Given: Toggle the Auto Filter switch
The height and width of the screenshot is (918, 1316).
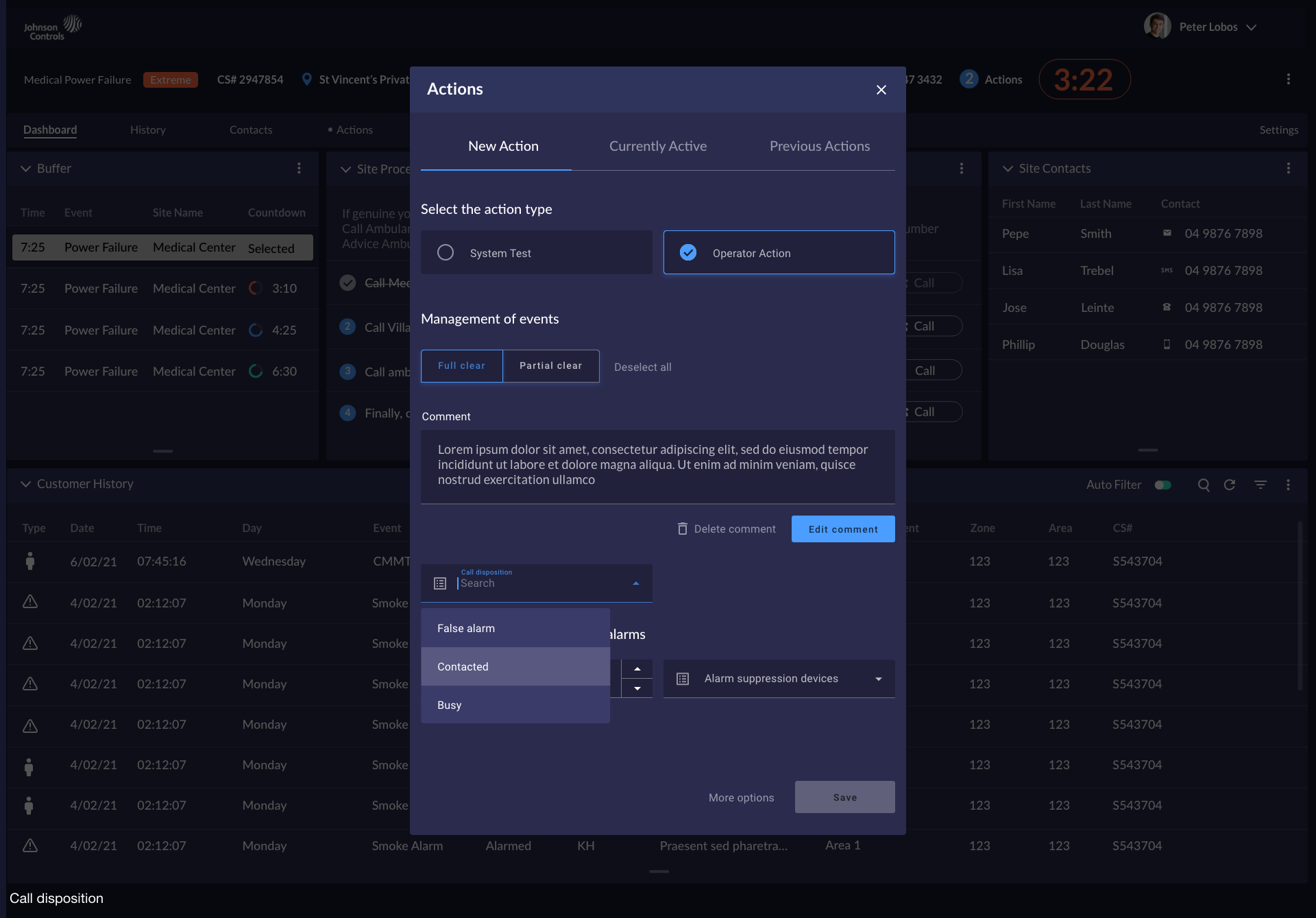Looking at the screenshot, I should pos(1163,485).
